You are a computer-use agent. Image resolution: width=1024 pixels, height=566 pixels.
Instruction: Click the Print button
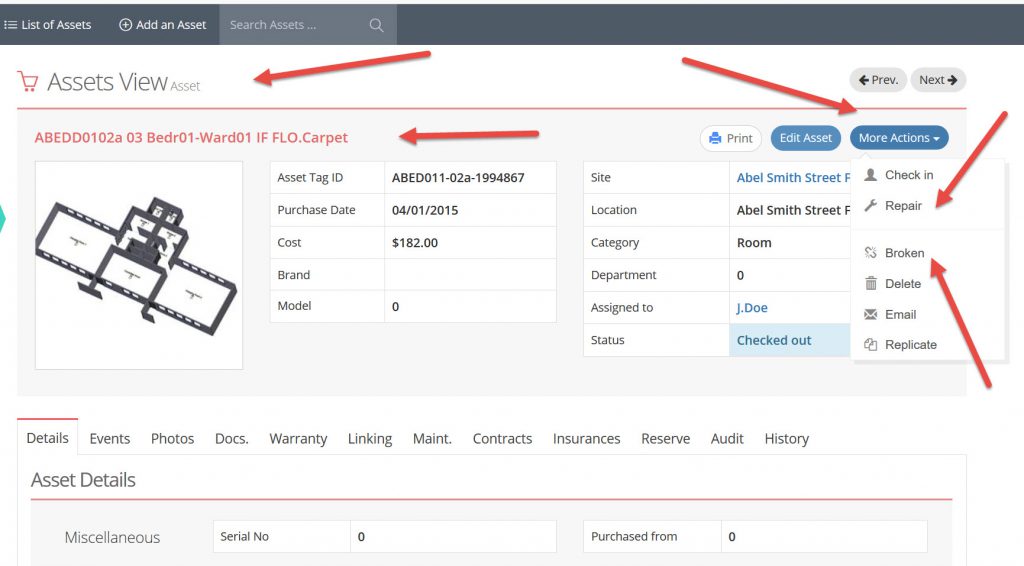[x=730, y=138]
